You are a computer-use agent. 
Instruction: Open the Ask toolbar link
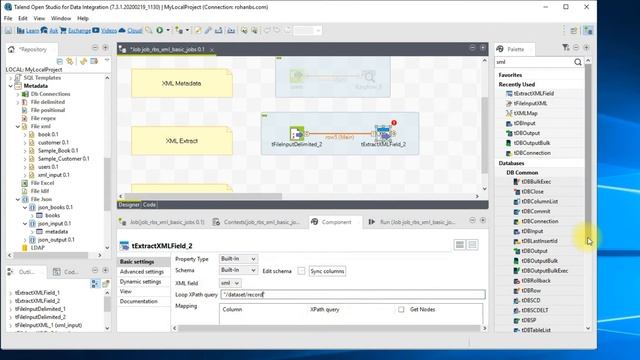[49, 31]
